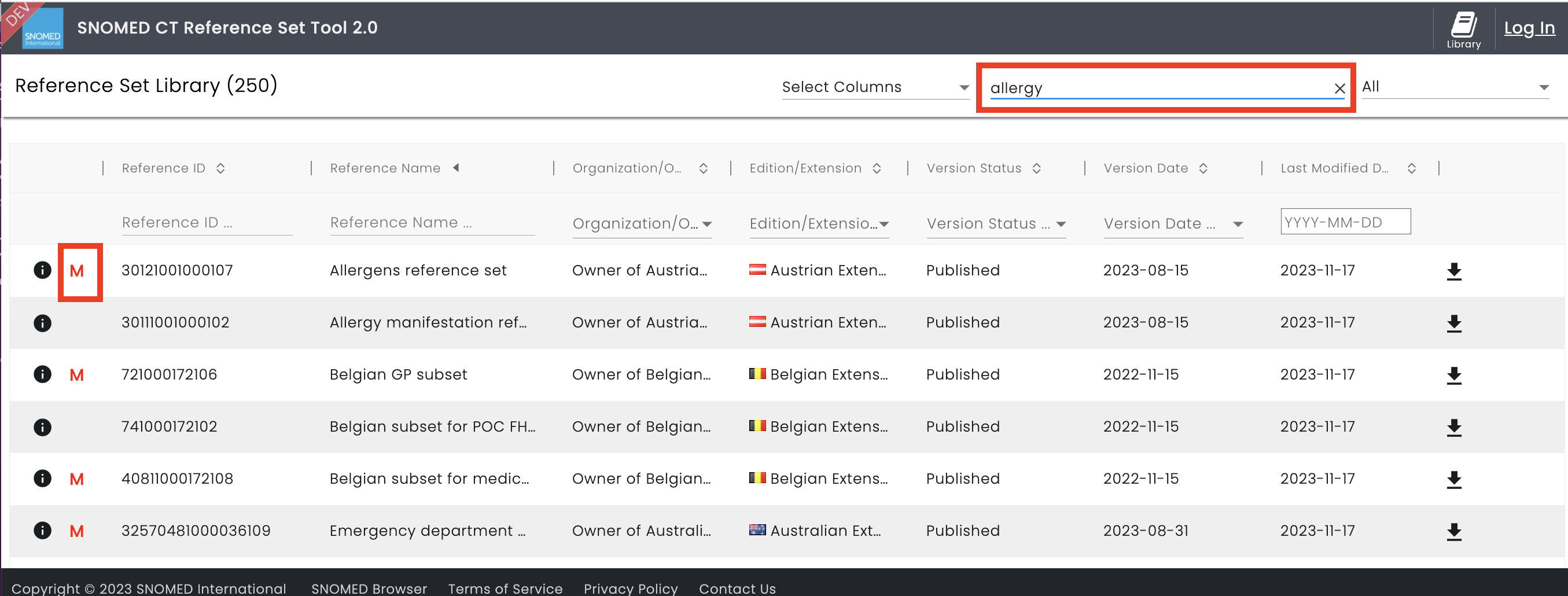Viewport: 1568px width, 596px height.
Task: Sort by Reference Name column arrow
Action: [456, 167]
